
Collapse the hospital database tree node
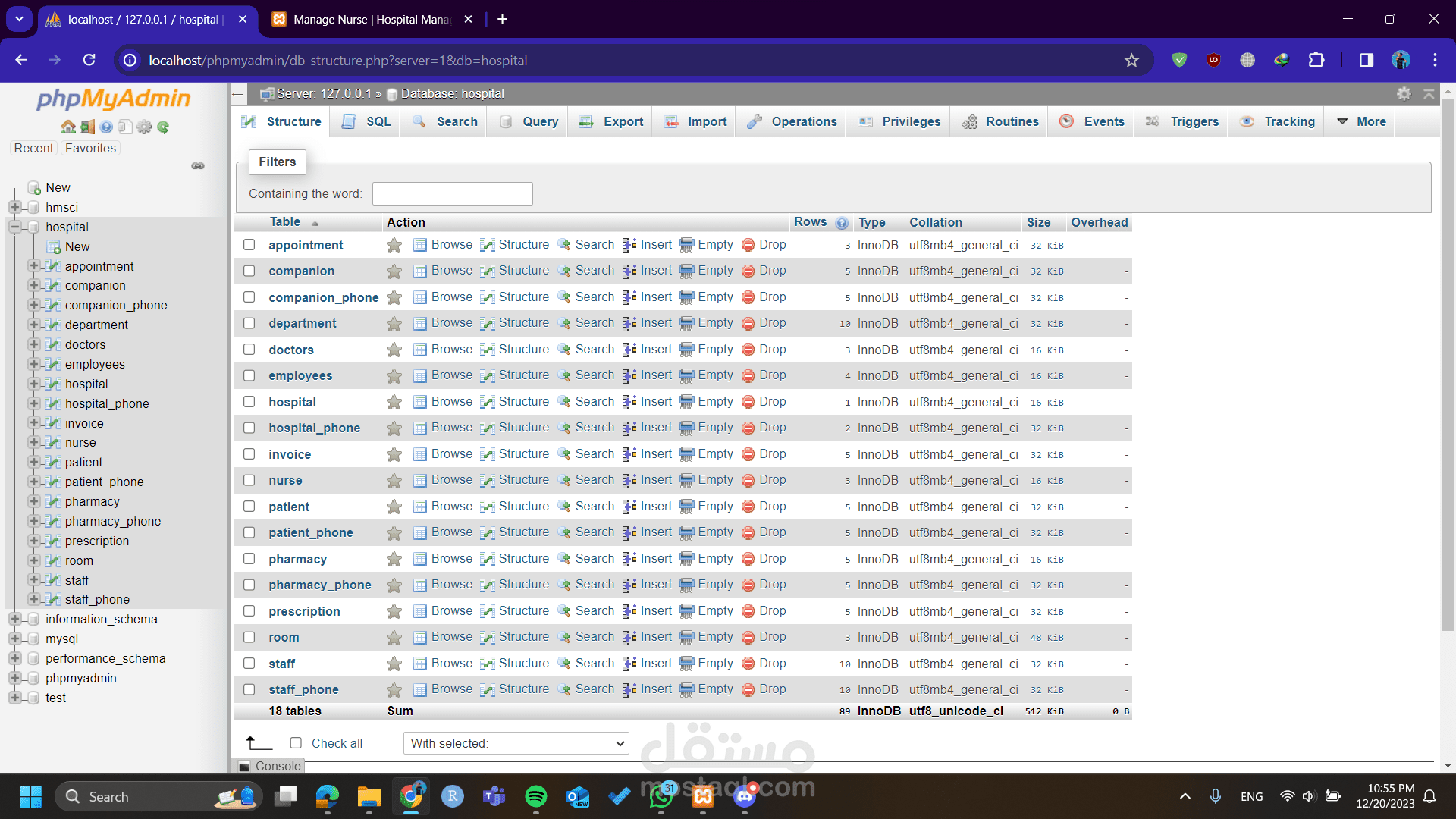14,227
